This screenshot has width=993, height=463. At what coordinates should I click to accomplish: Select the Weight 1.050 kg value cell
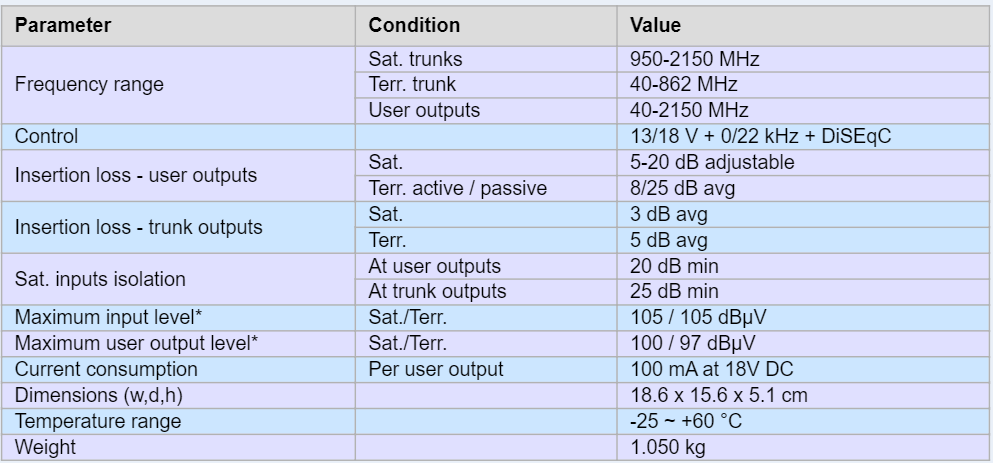click(x=803, y=448)
